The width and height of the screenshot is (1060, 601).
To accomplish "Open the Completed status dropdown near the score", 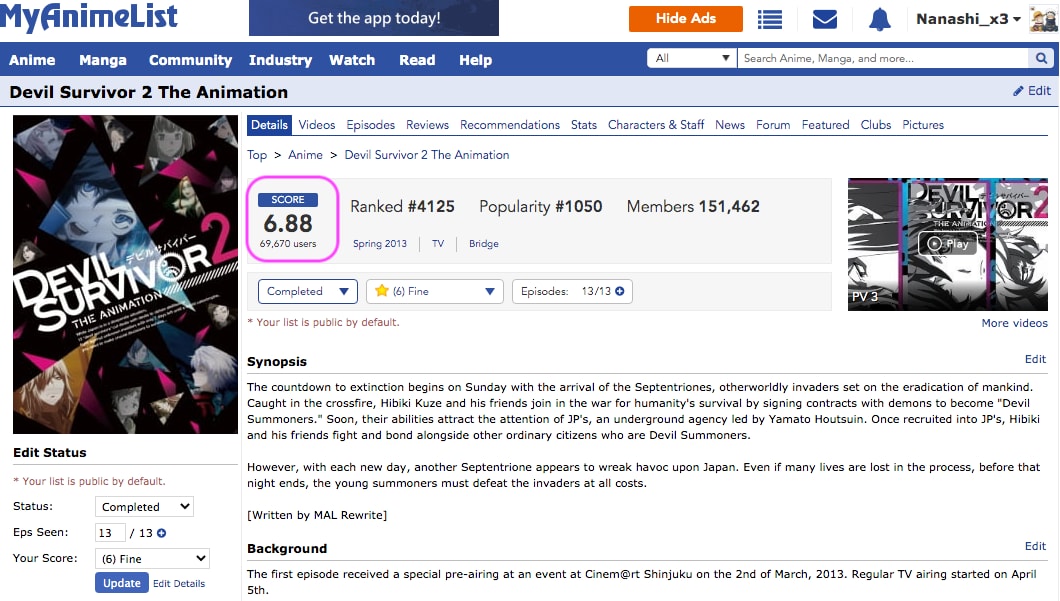I will (x=308, y=291).
